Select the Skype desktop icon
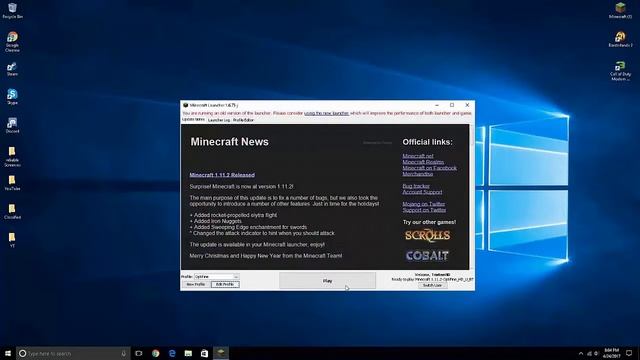Viewport: 640px width, 360px height. (12, 97)
